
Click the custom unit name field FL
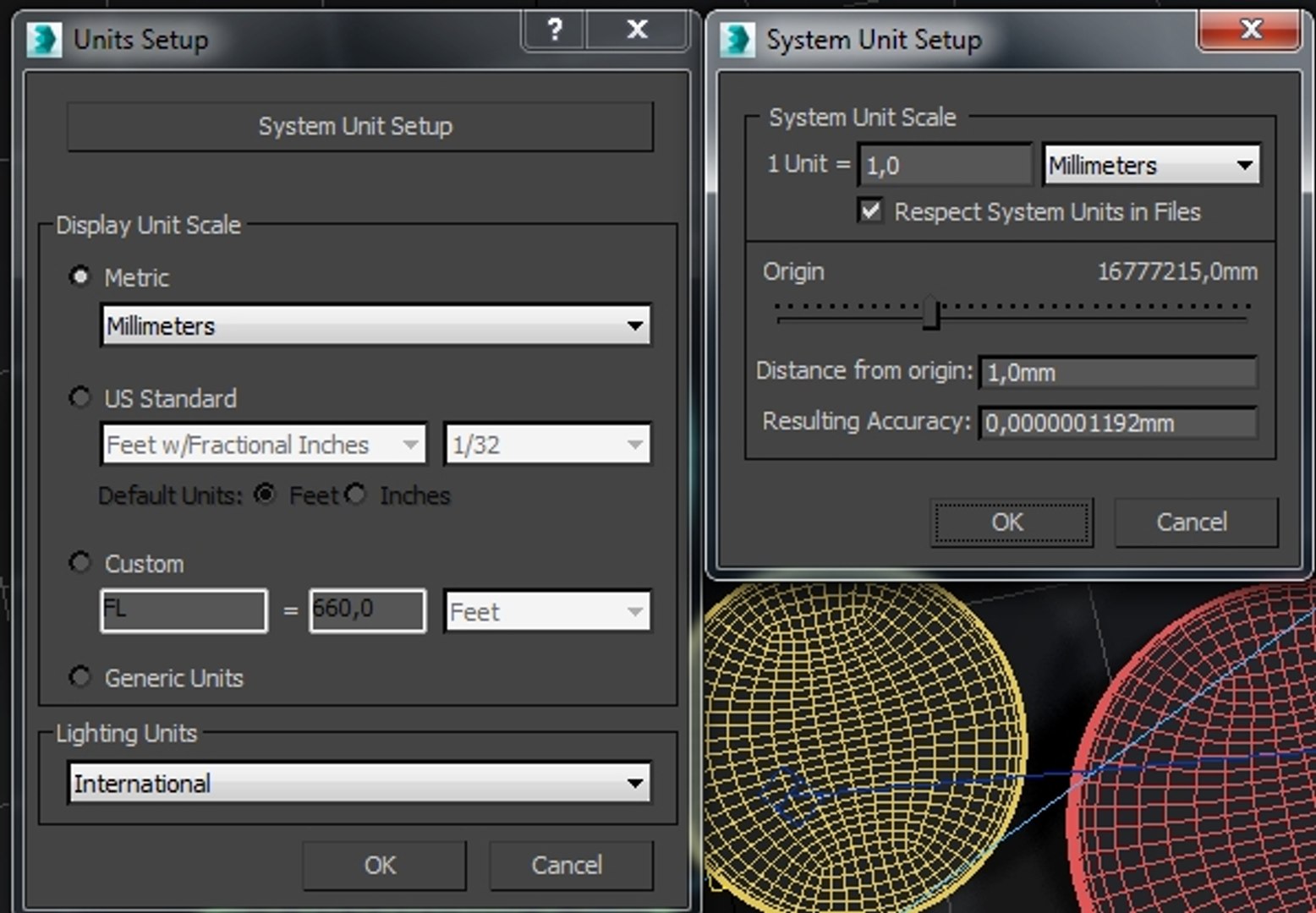point(184,610)
